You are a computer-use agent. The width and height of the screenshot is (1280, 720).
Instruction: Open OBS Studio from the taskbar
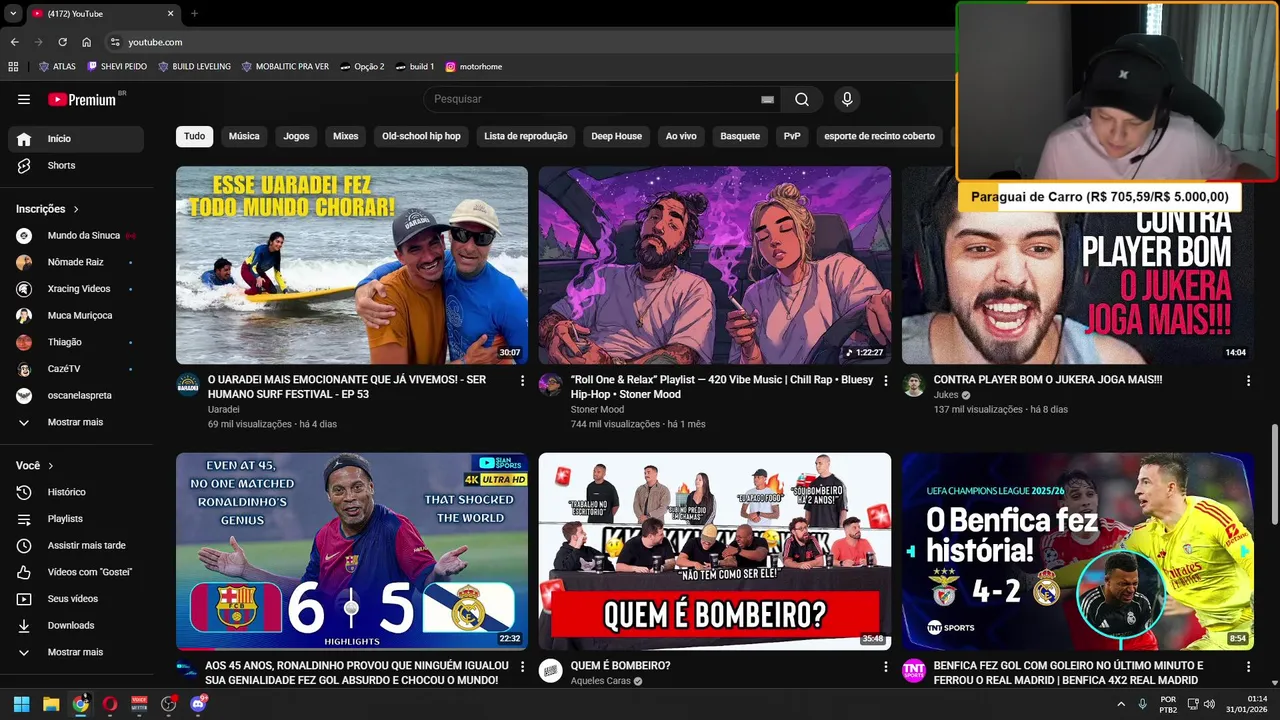tap(168, 704)
